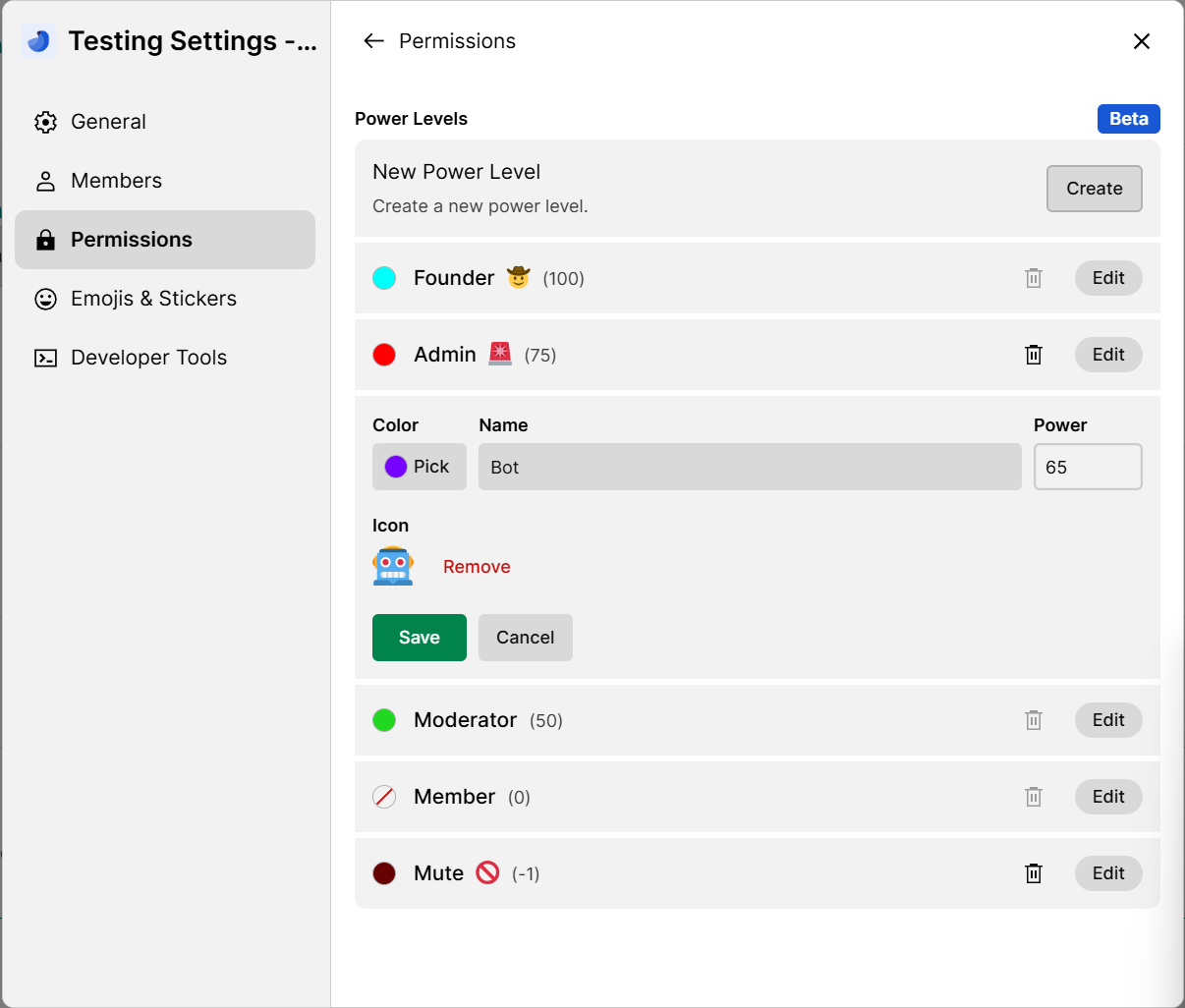1185x1008 pixels.
Task: Click the trash icon for Mute level
Action: (x=1034, y=873)
